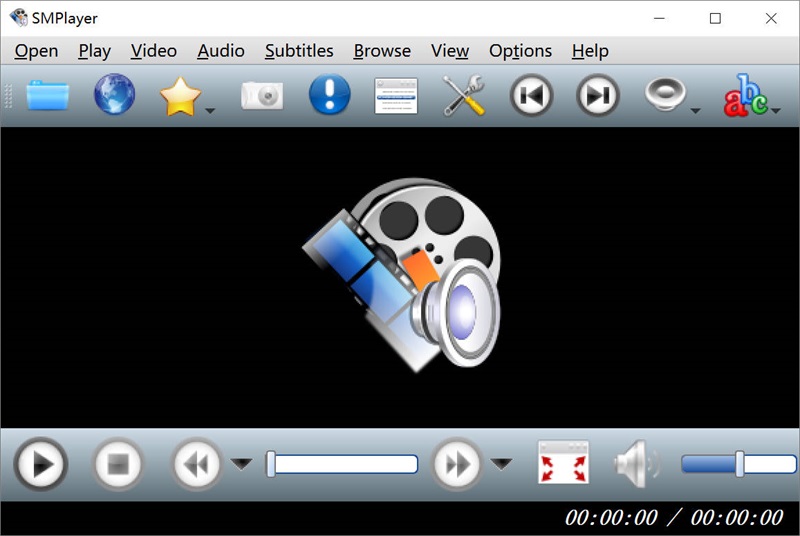Expand the audio track dropdown in toolbar
The image size is (800, 536).
point(695,110)
